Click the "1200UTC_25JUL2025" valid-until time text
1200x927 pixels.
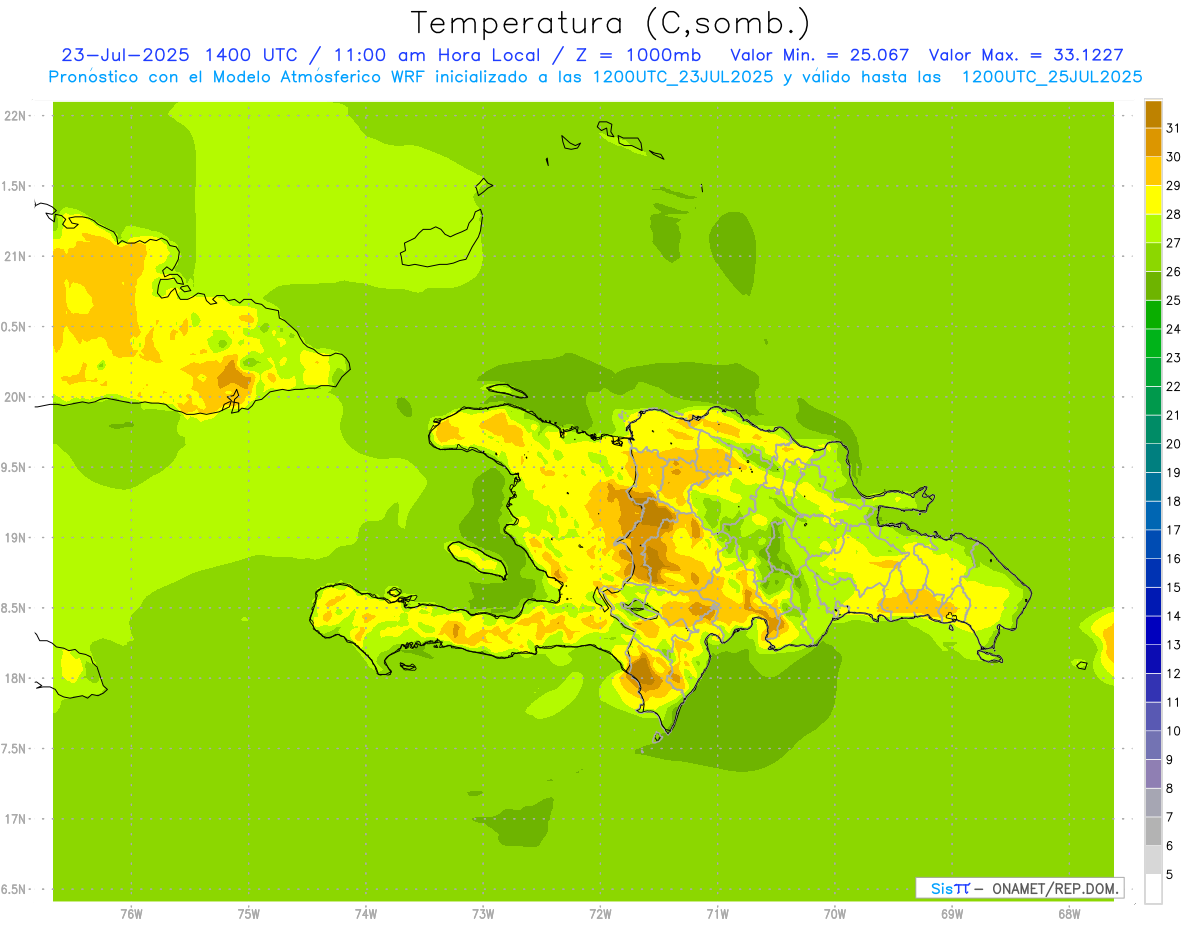tap(1051, 77)
